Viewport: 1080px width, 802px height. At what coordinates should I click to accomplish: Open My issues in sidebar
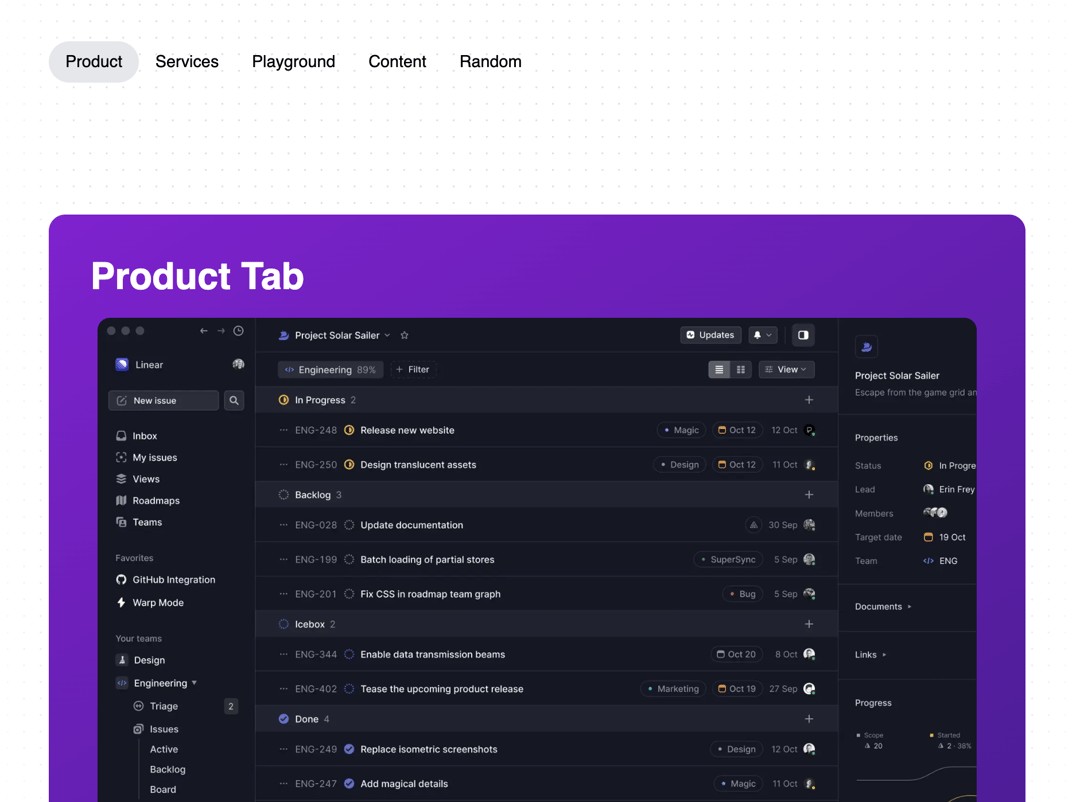147,457
